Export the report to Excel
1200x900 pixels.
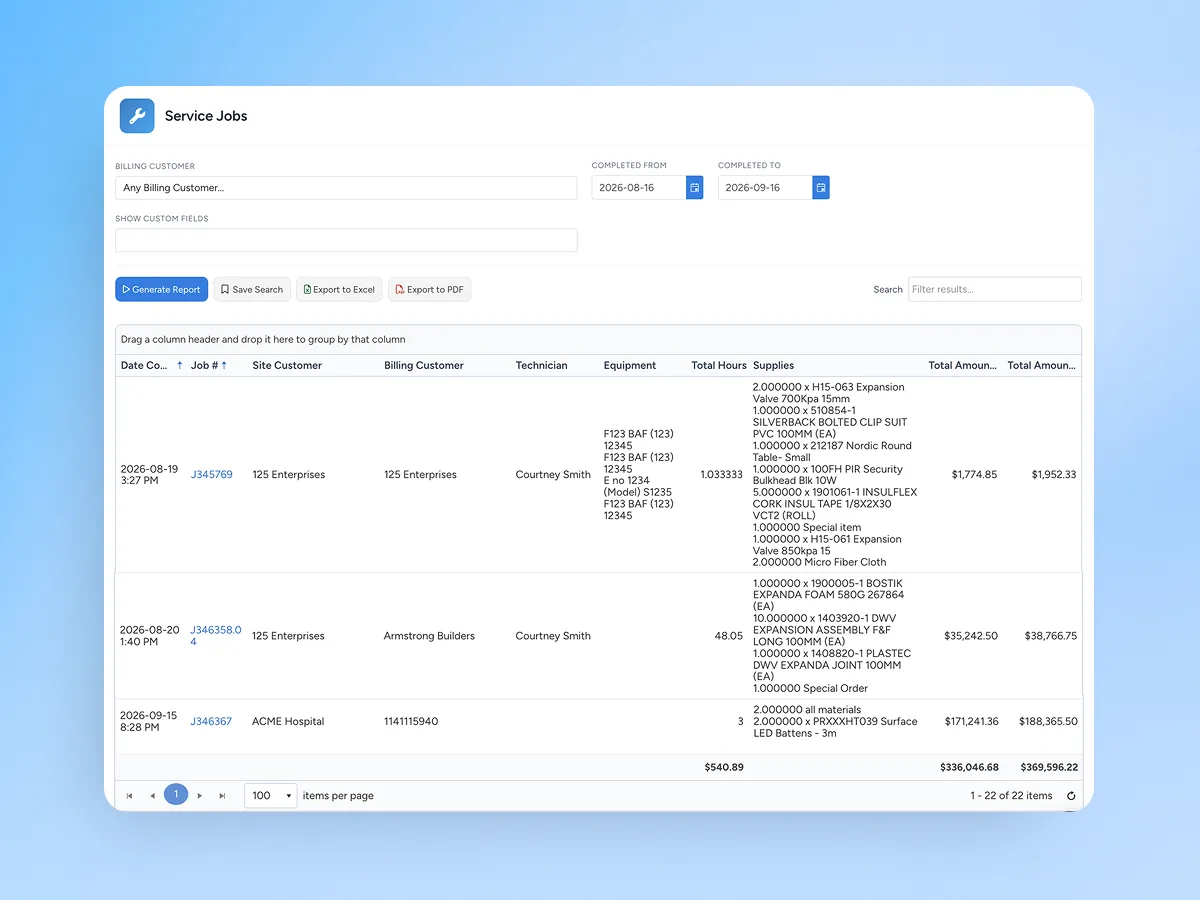point(339,289)
